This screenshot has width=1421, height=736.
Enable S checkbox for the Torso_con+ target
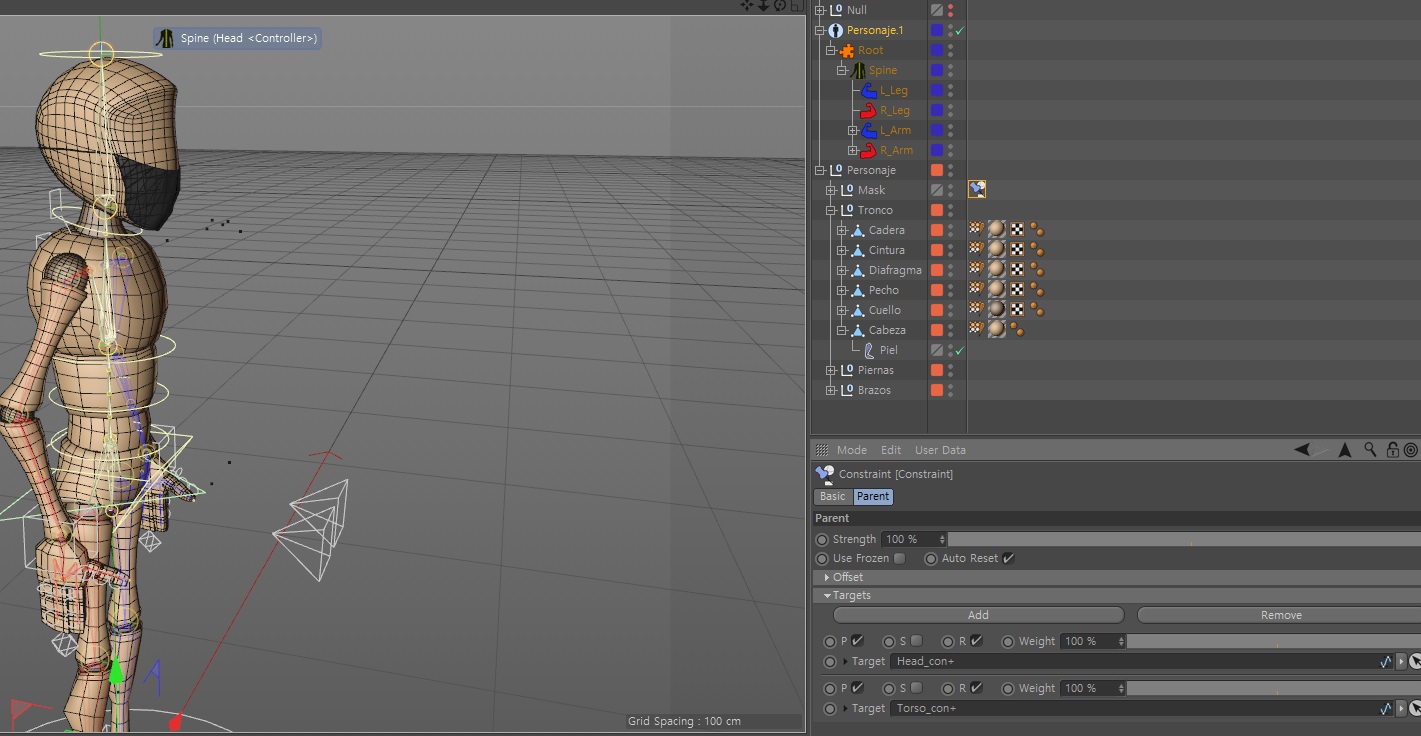pyautogui.click(x=916, y=688)
